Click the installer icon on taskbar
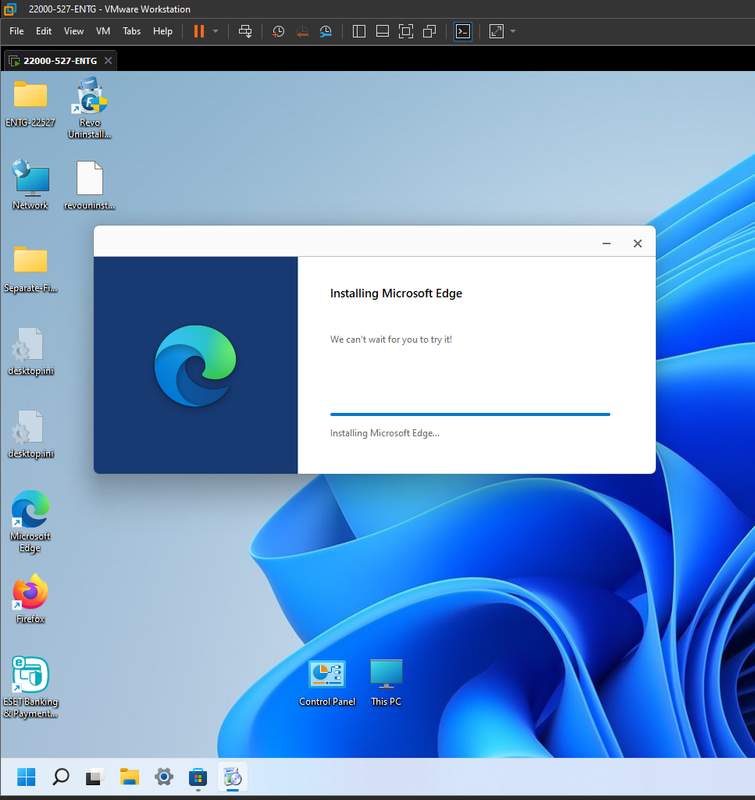The height and width of the screenshot is (800, 755). [x=233, y=777]
